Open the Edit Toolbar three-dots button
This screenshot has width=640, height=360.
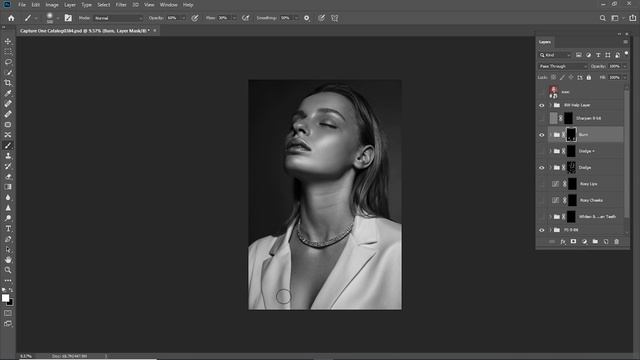click(x=8, y=281)
